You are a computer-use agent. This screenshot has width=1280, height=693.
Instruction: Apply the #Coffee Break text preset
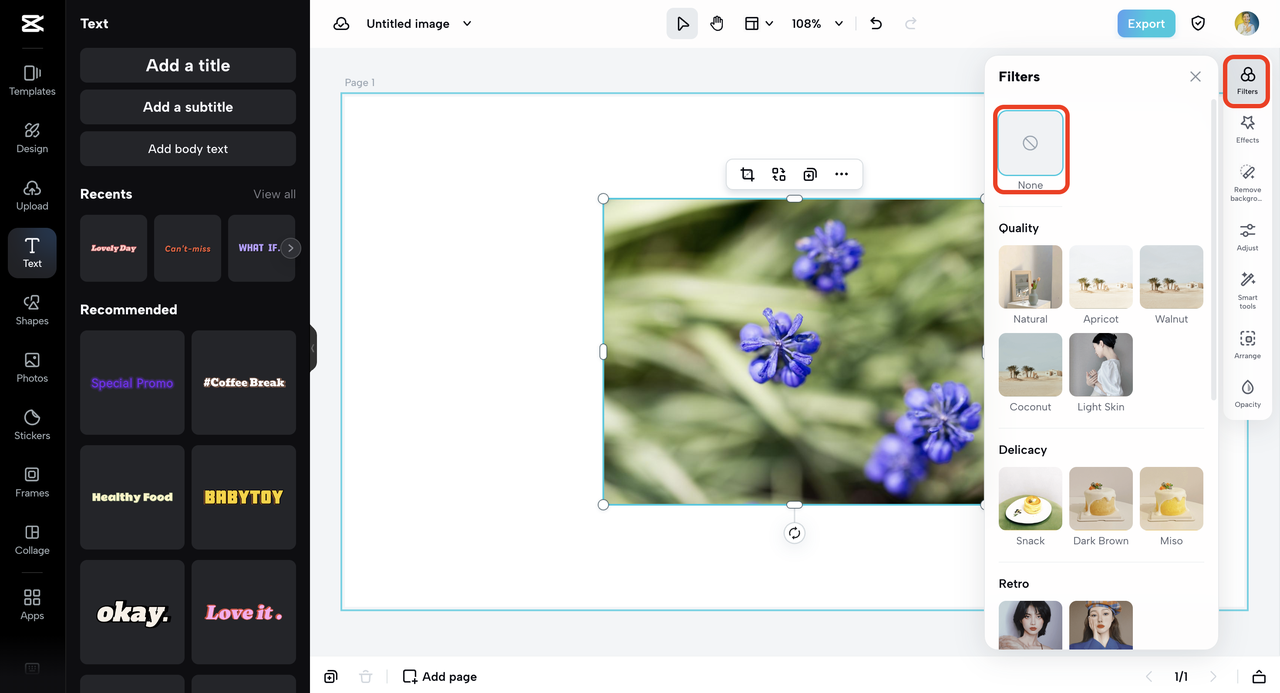point(244,383)
